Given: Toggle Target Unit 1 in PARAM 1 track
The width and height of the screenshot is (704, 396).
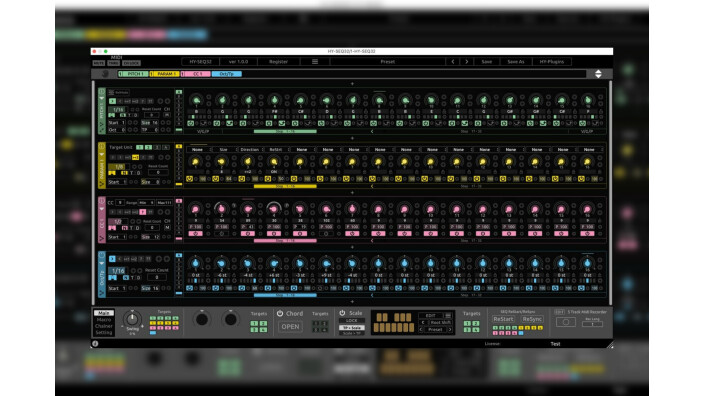Looking at the screenshot, I should click(x=140, y=147).
